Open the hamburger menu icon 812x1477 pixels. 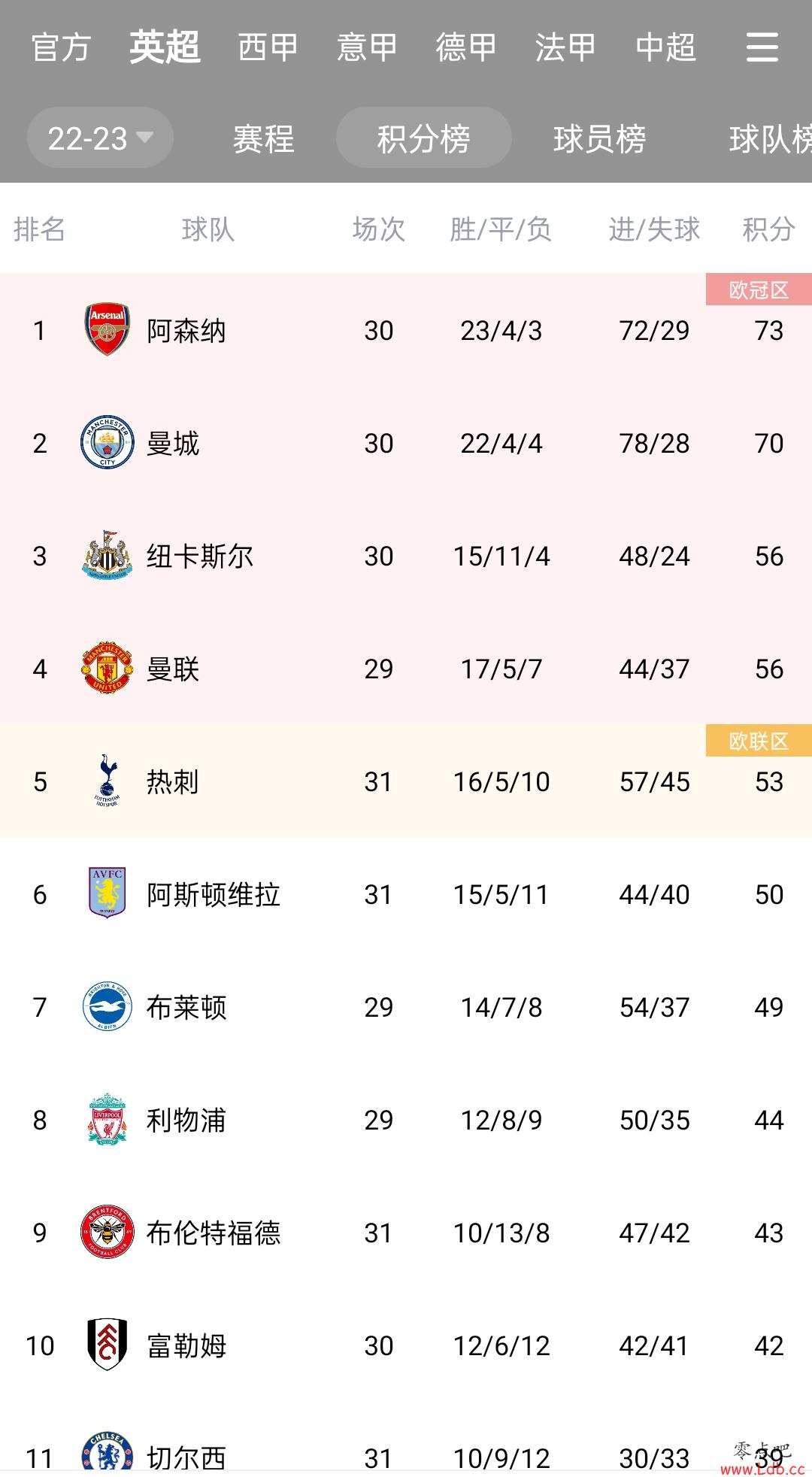tap(762, 47)
